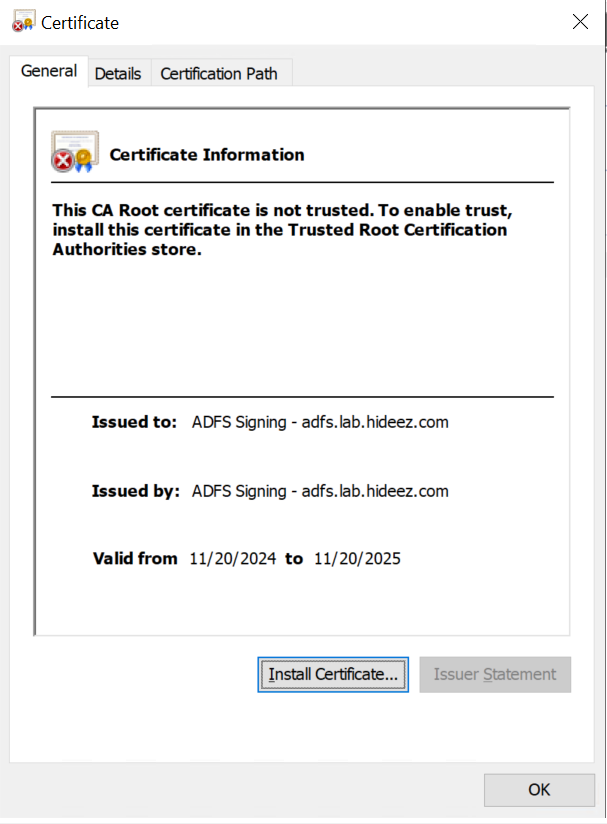Screen dimensions: 607x824
Task: Click the expiry date 11/20/2025
Action: pos(357,559)
